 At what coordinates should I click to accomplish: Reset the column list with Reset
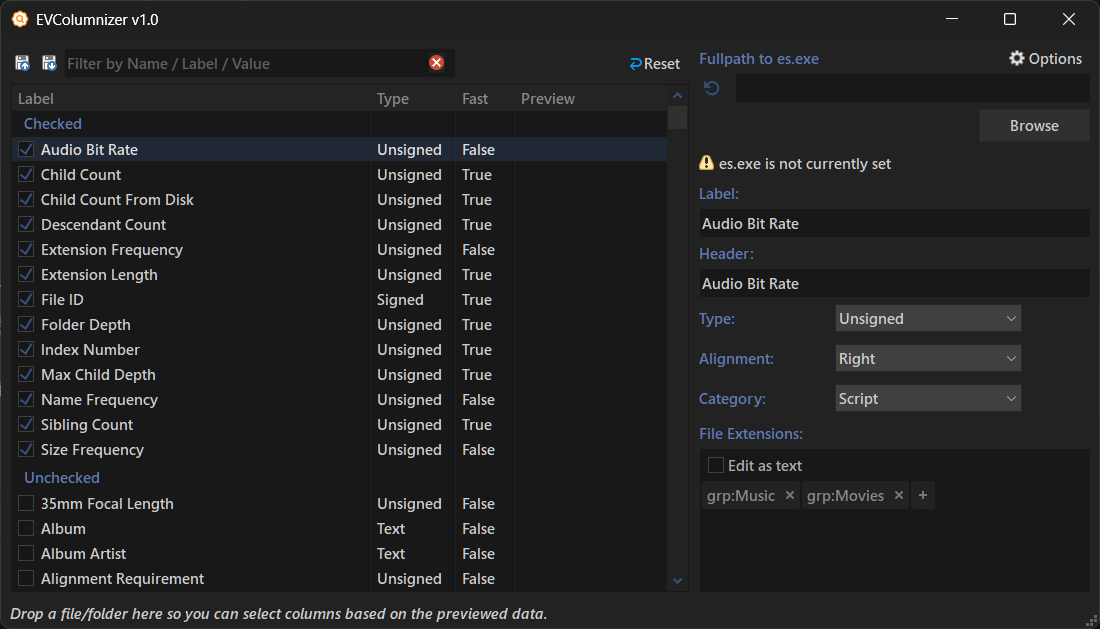[655, 63]
